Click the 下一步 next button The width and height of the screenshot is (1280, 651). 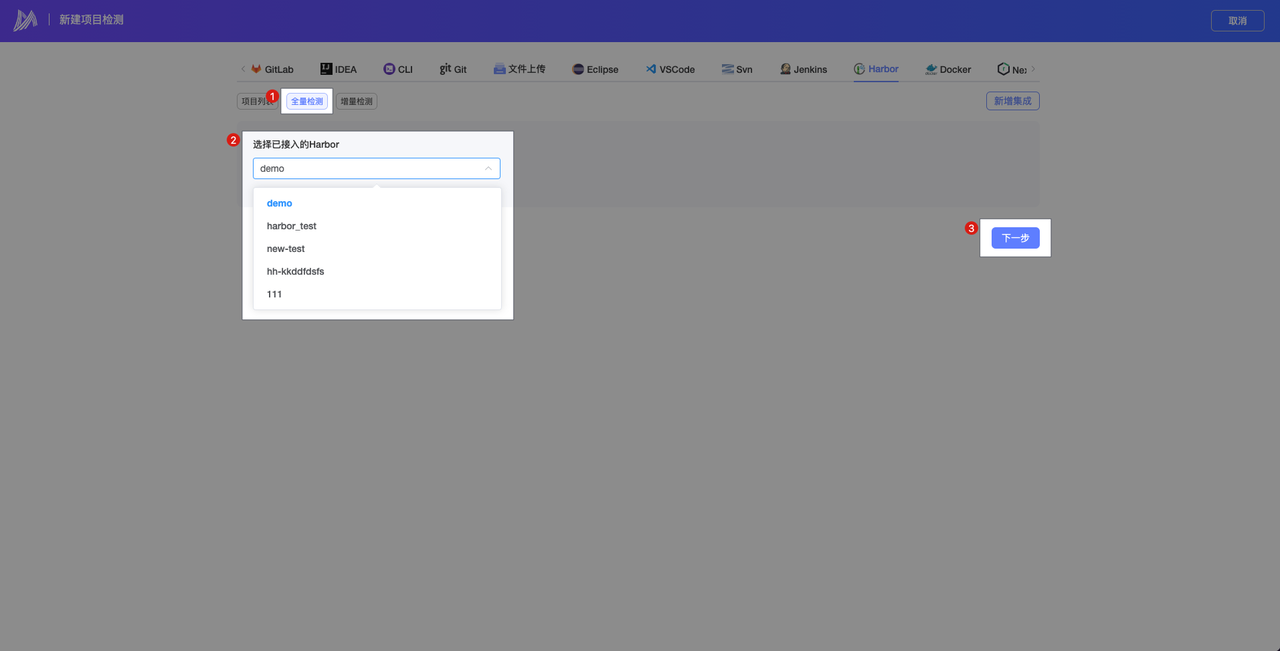(1015, 238)
